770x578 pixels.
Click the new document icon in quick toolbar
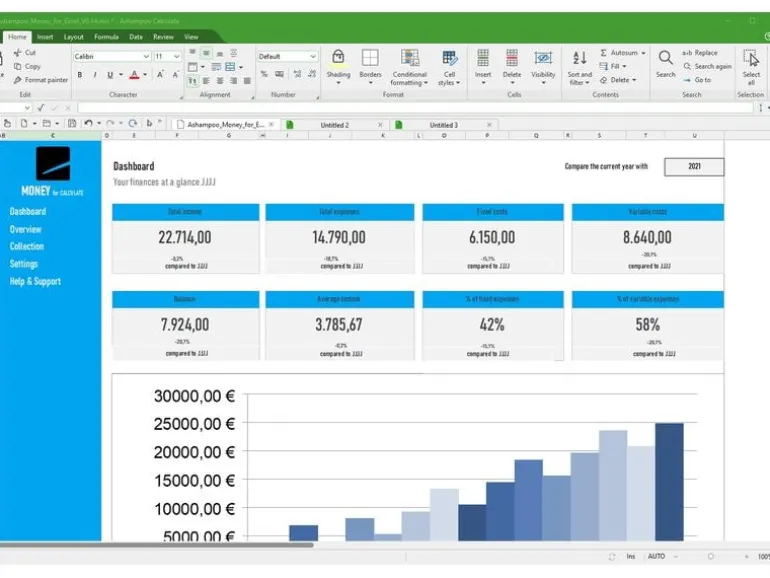(x=24, y=123)
